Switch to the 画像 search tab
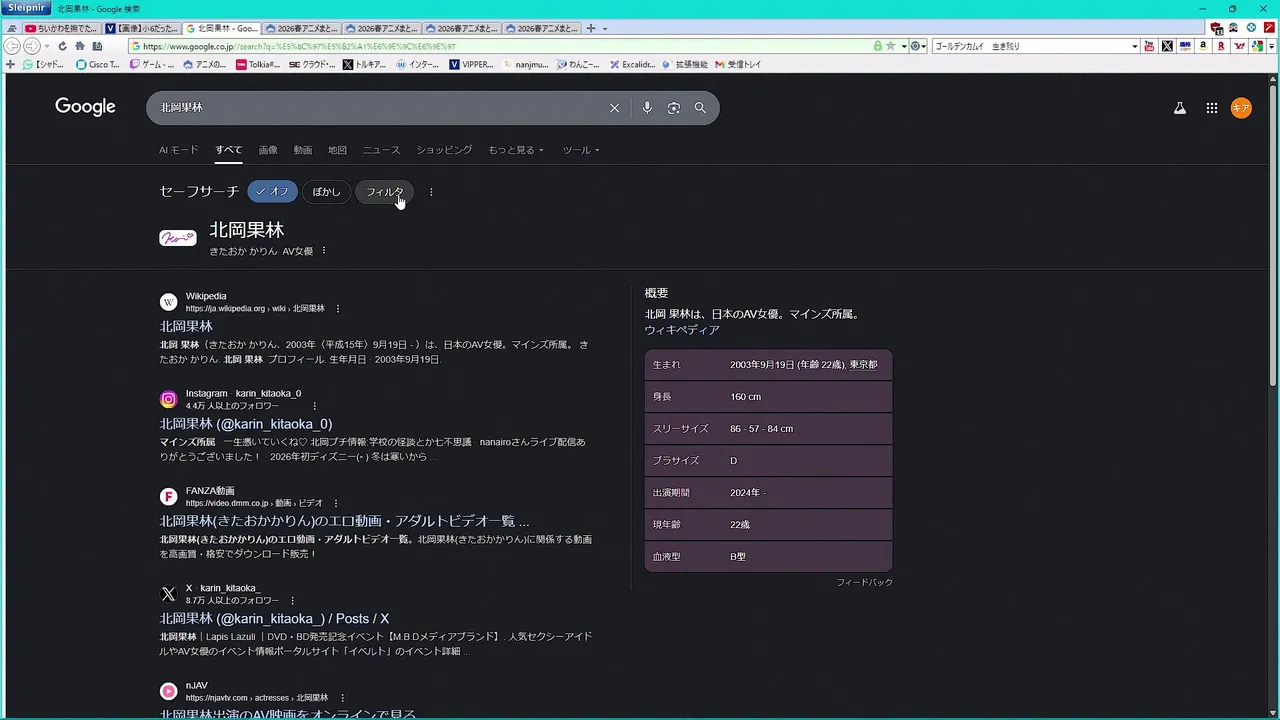This screenshot has height=720, width=1280. click(x=268, y=150)
